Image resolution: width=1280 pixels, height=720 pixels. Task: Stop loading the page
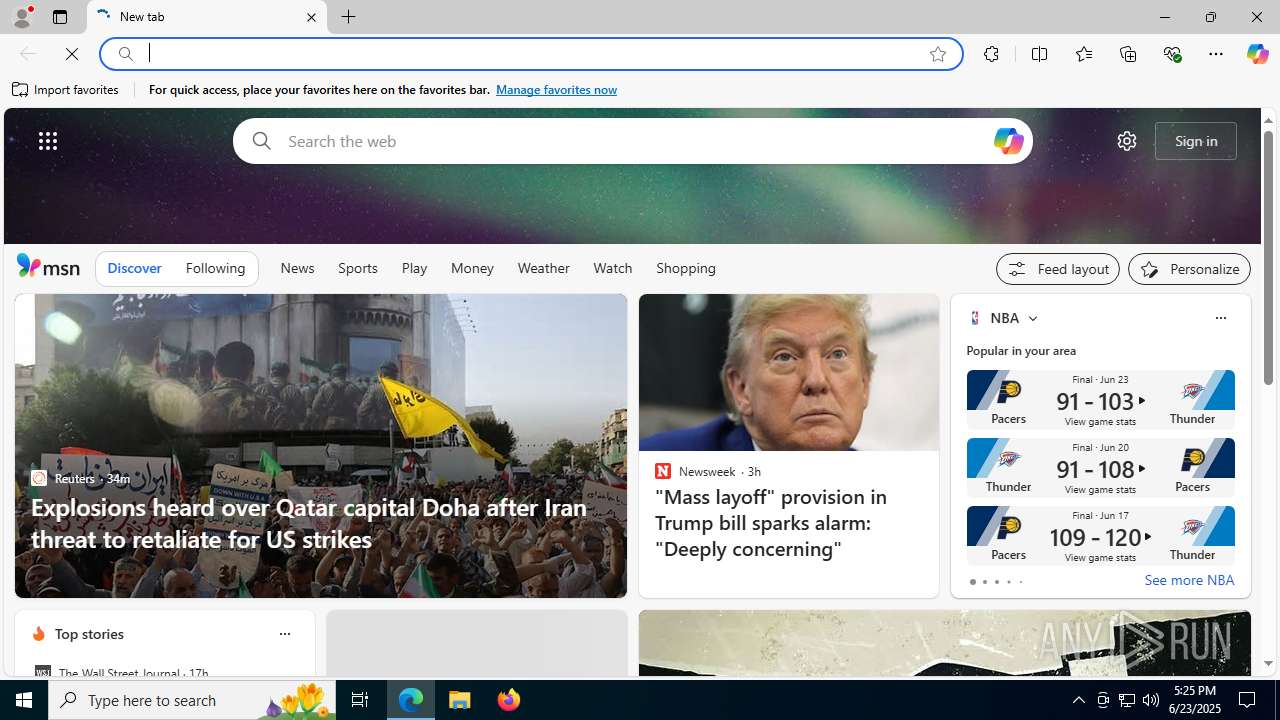point(72,54)
